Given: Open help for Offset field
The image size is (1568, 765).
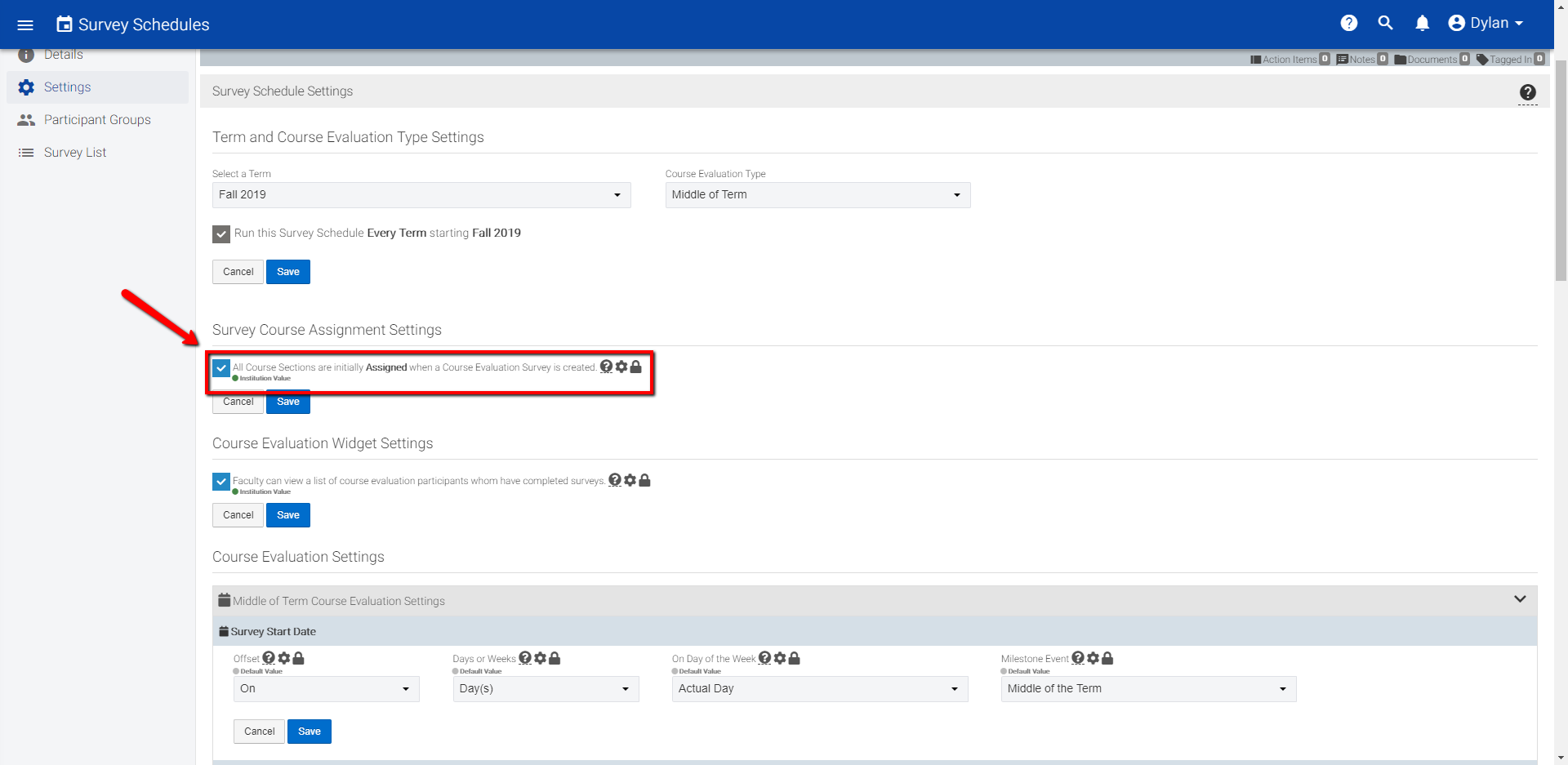Looking at the screenshot, I should pos(269,658).
